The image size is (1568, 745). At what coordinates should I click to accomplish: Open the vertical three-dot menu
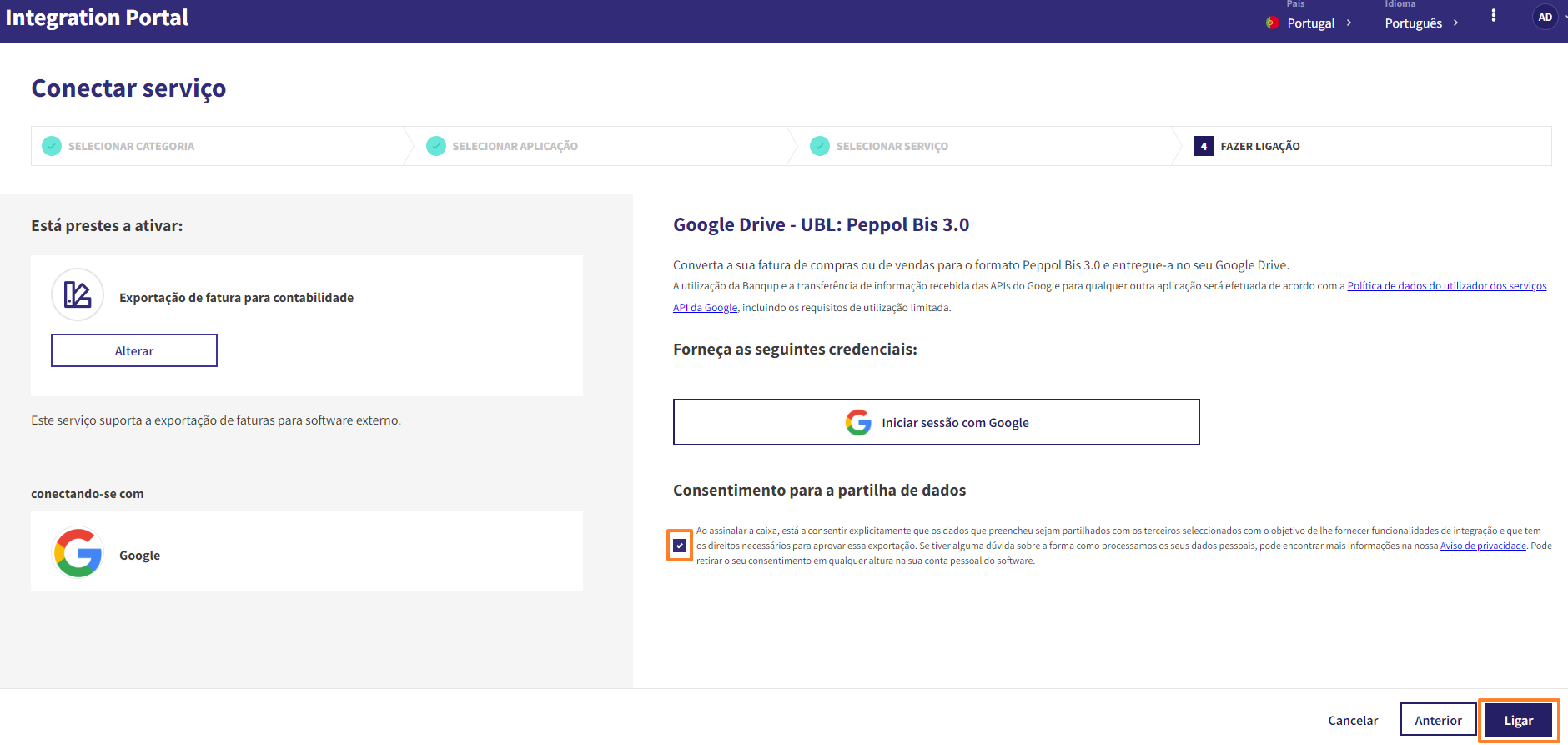click(1493, 16)
